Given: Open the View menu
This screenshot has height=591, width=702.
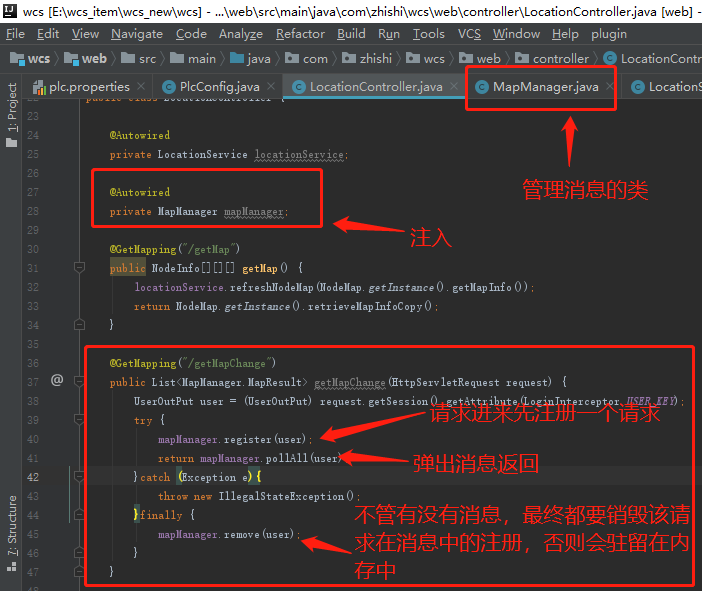Looking at the screenshot, I should (x=85, y=34).
